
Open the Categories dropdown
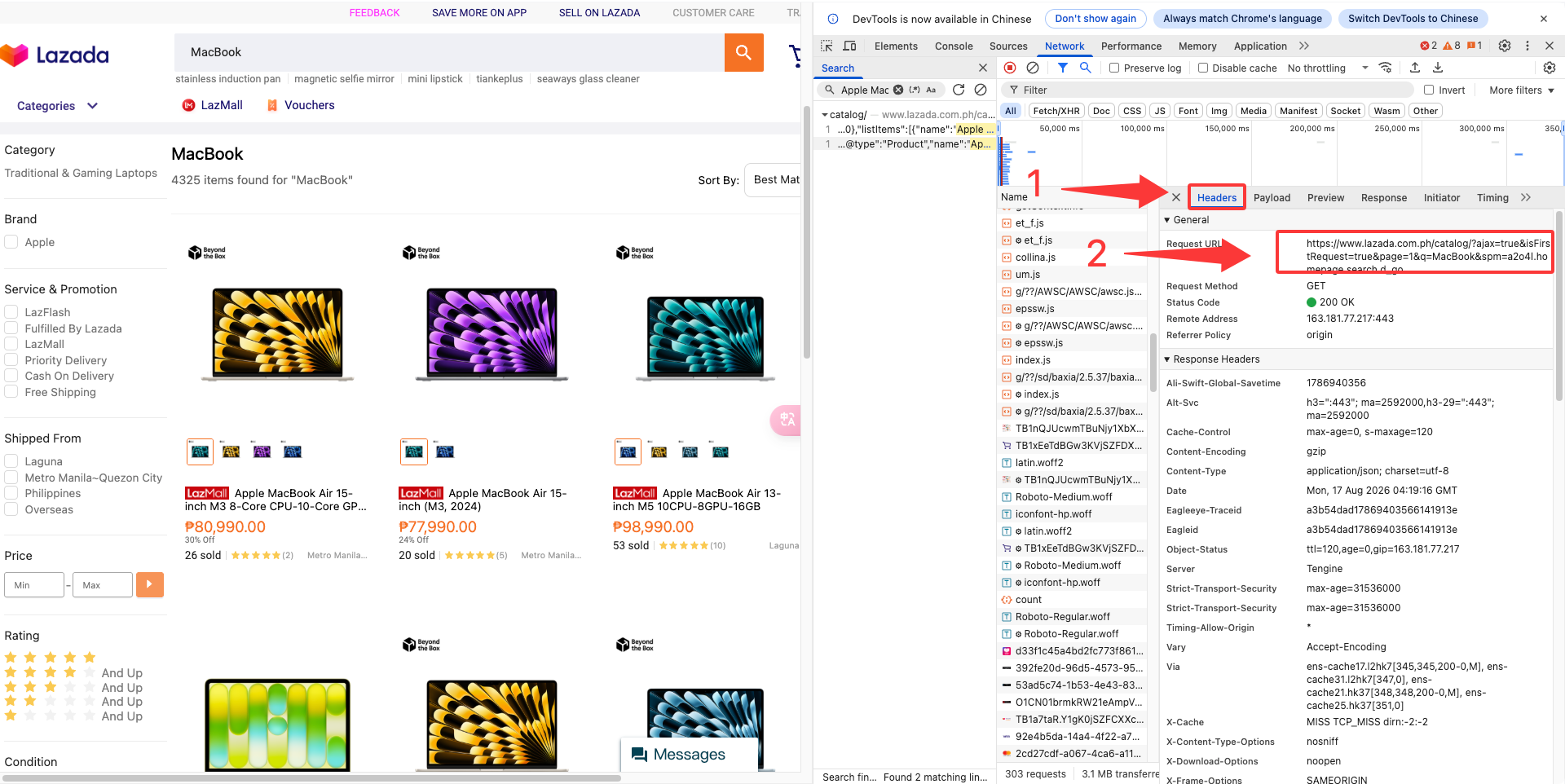pos(57,106)
